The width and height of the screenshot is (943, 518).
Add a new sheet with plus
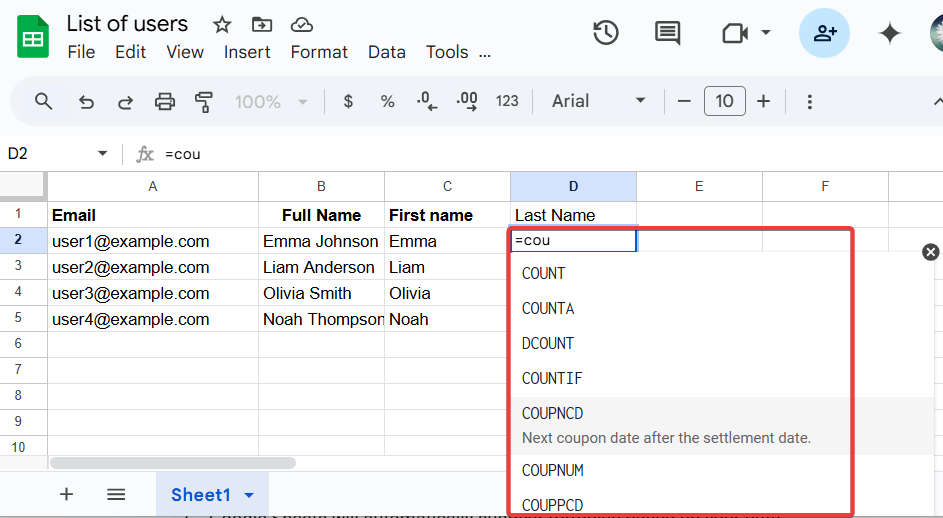[66, 495]
